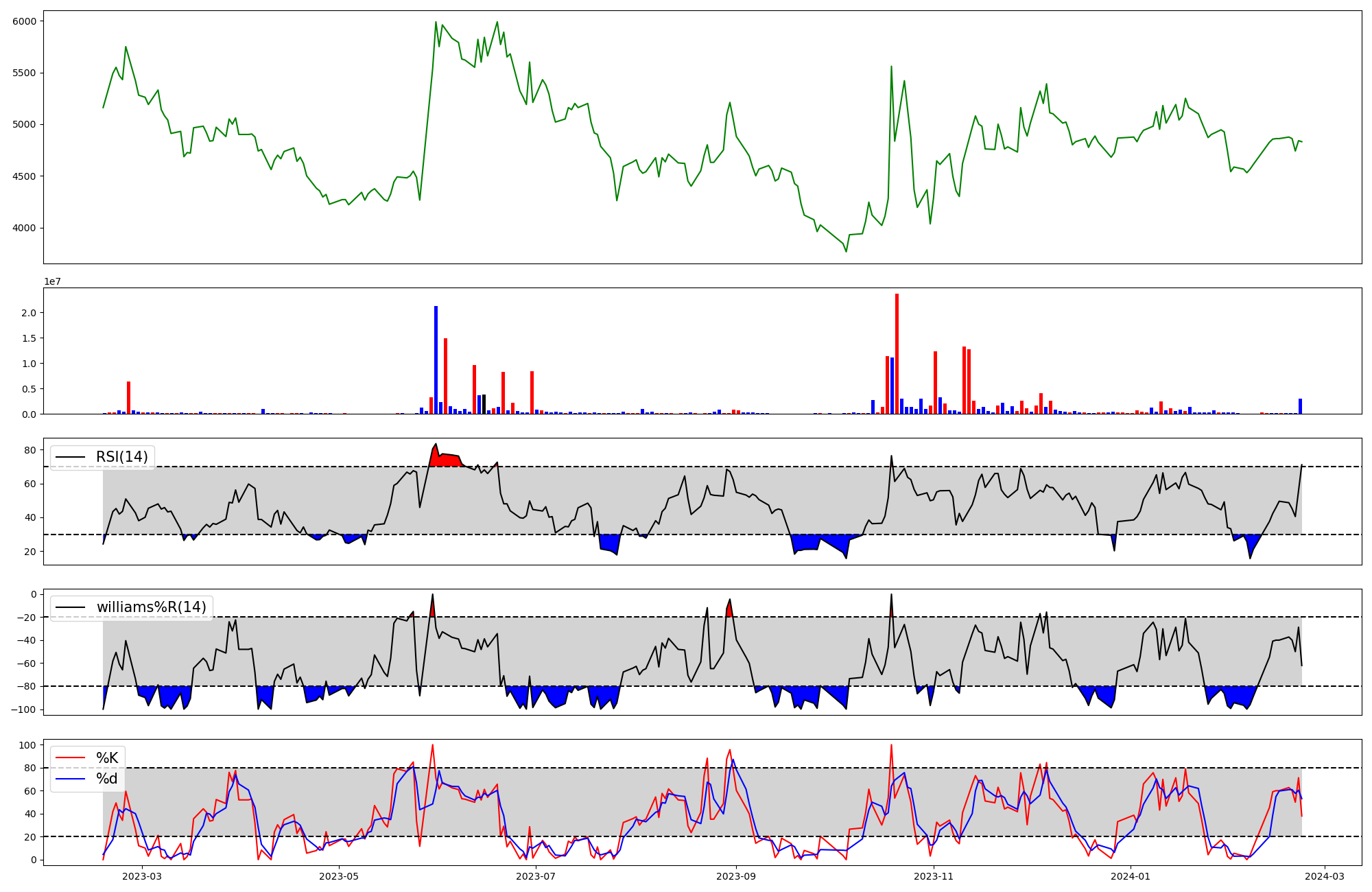Click the price peak near 2023-06
The image size is (1372, 892).
[436, 22]
